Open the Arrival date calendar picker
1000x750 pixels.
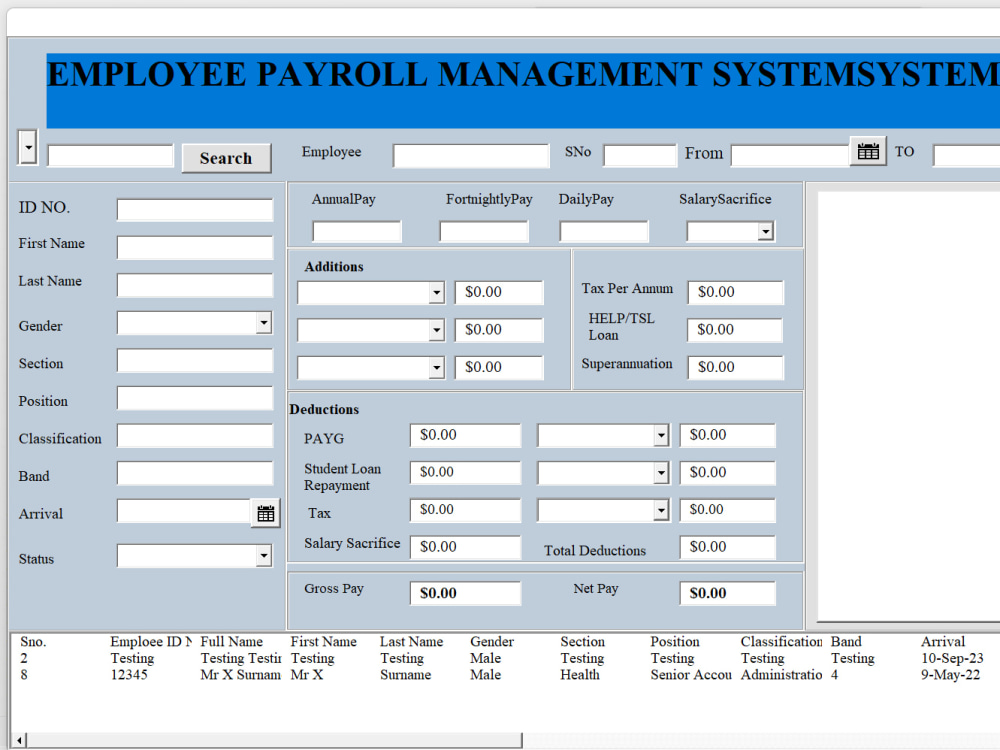point(266,513)
